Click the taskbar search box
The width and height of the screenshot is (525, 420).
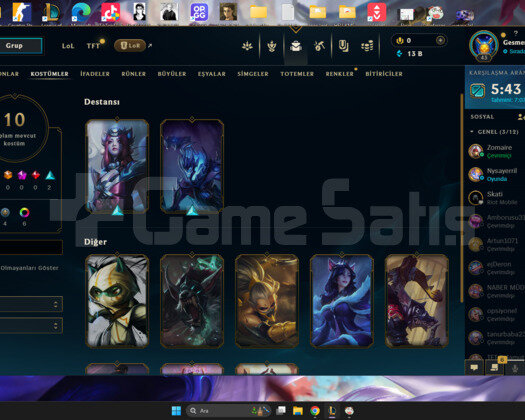(229, 411)
